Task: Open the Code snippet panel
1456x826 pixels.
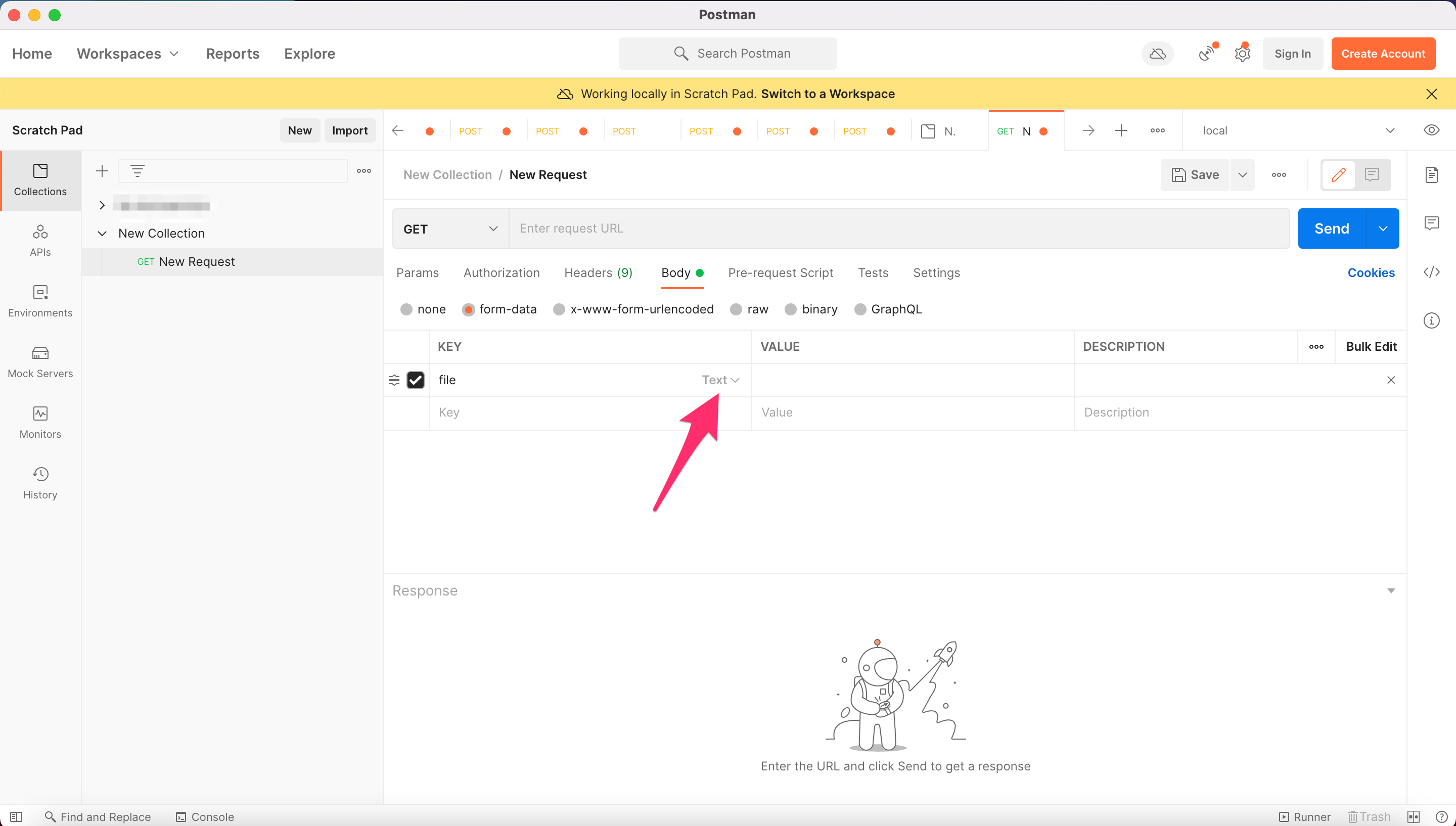Action: click(x=1432, y=272)
